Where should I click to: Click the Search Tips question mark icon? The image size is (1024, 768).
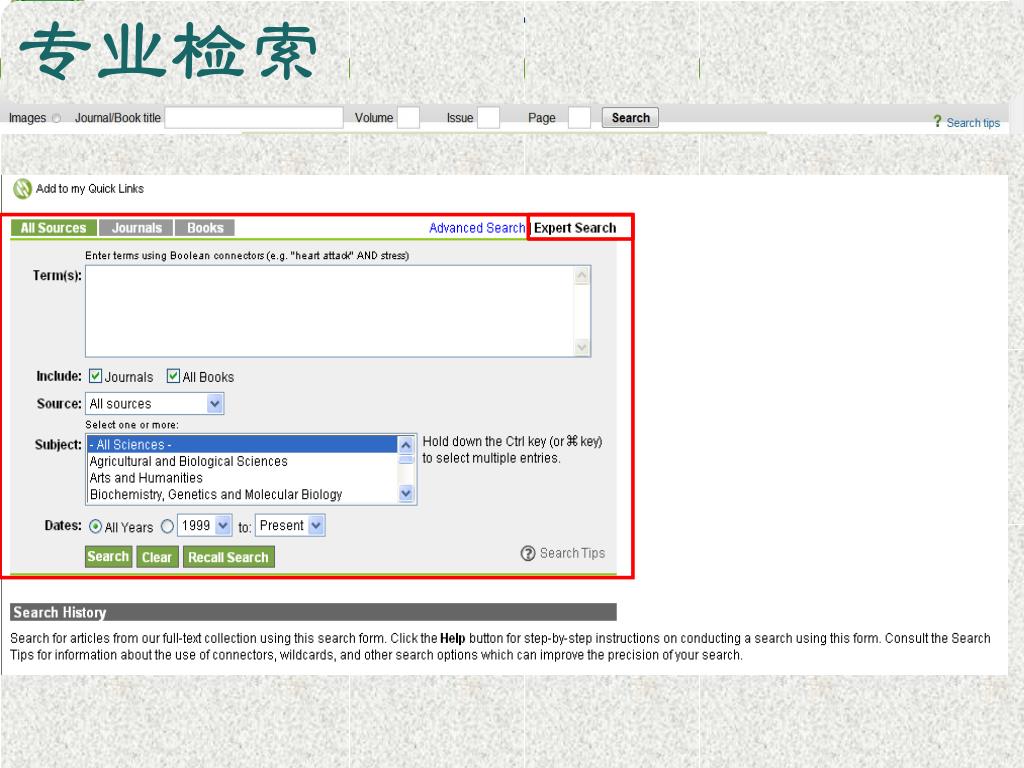tap(528, 554)
